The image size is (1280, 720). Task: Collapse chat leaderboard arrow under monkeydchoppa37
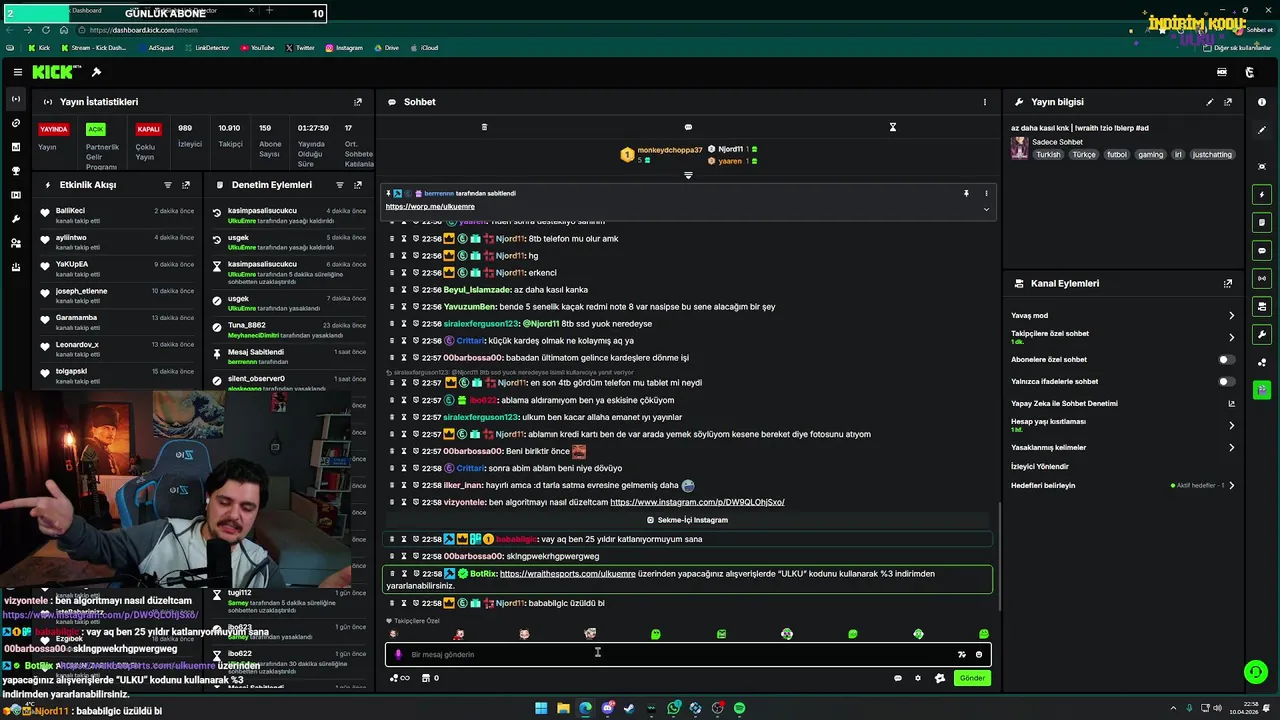pos(688,175)
